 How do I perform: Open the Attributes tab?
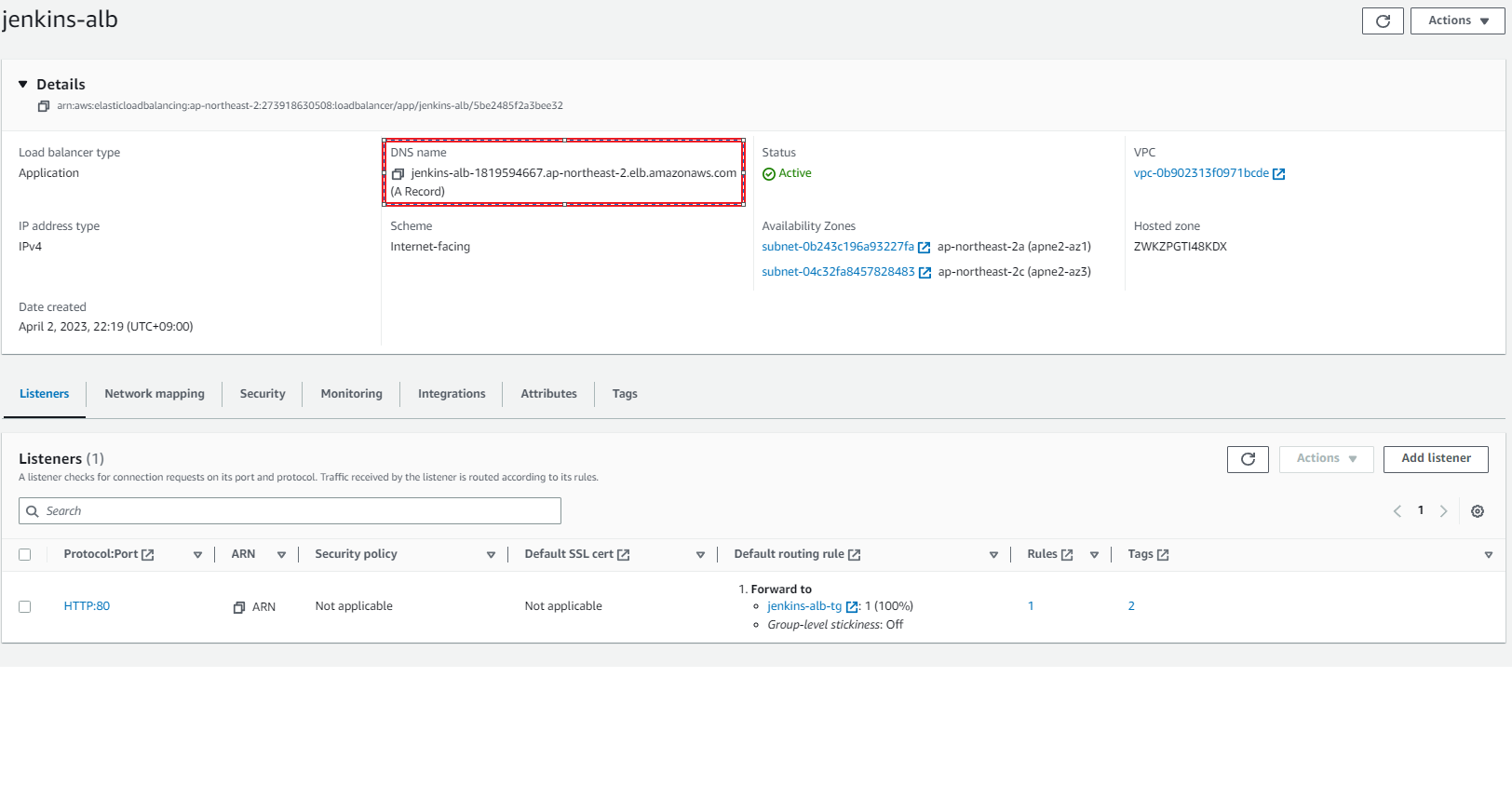click(x=548, y=394)
